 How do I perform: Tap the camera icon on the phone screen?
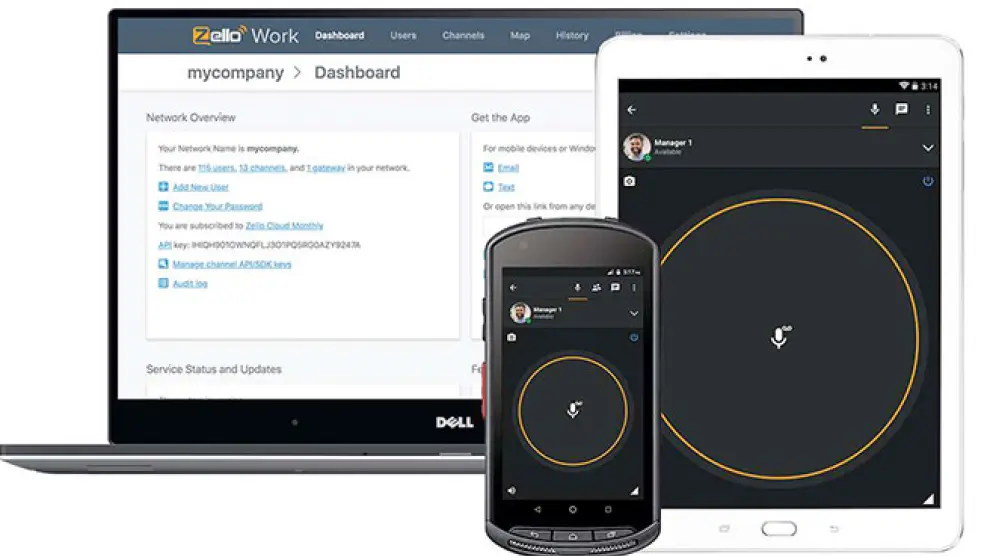tap(512, 338)
